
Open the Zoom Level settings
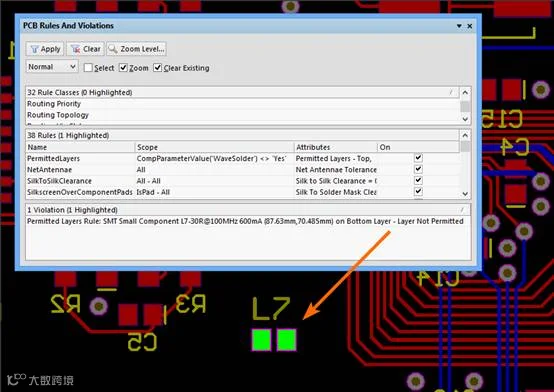click(x=136, y=49)
